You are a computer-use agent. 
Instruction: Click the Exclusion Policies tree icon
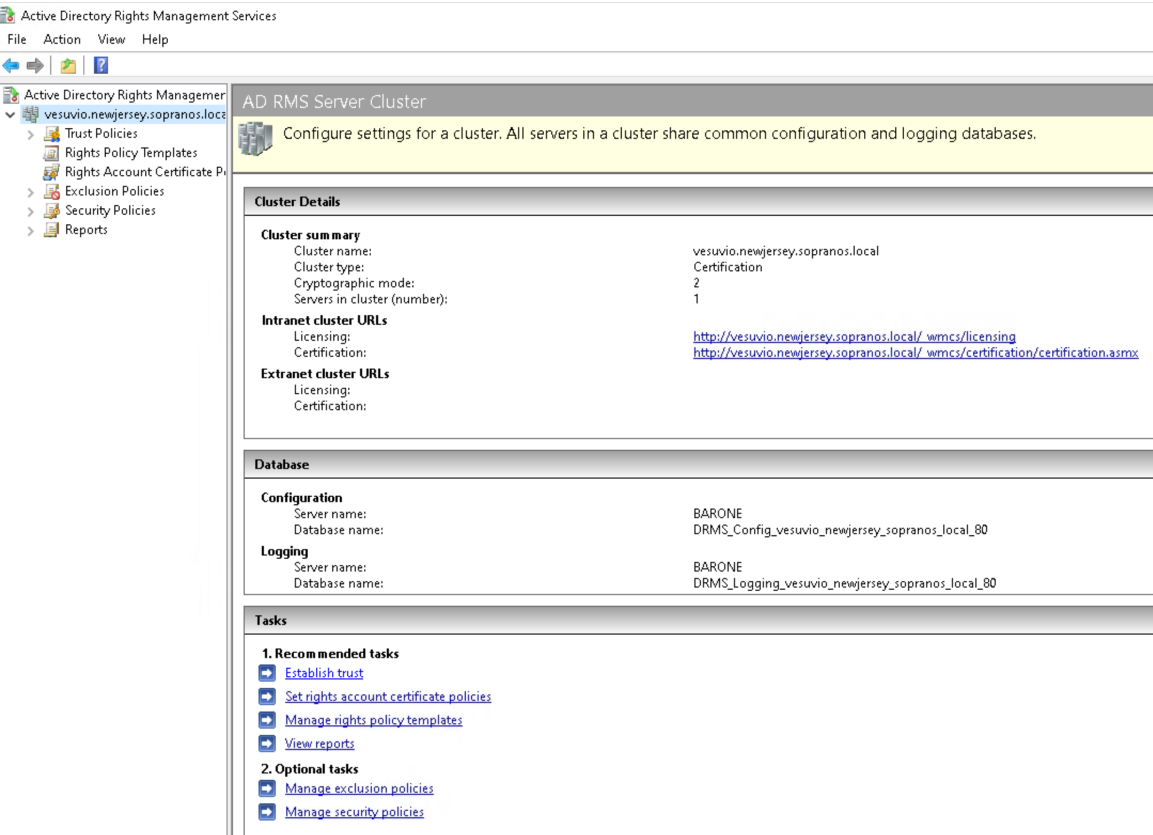[51, 191]
